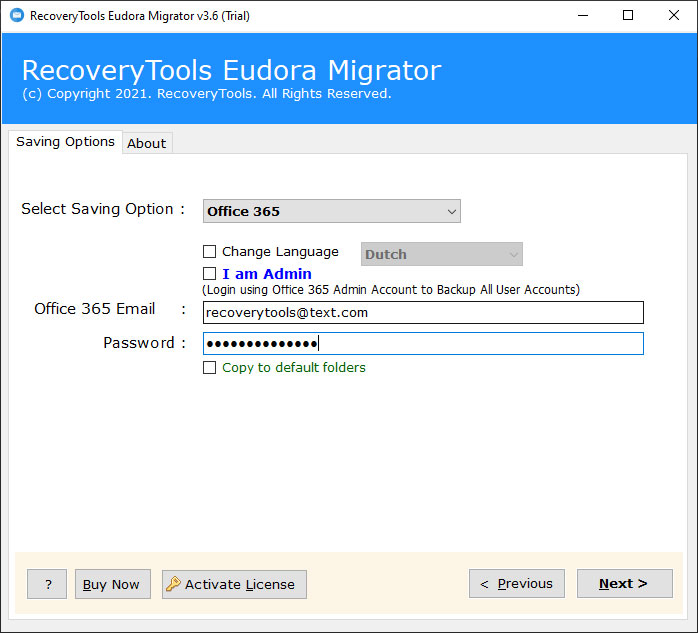Minimize the Eudora Migrator window
Viewport: 698px width, 633px height.
tap(583, 16)
